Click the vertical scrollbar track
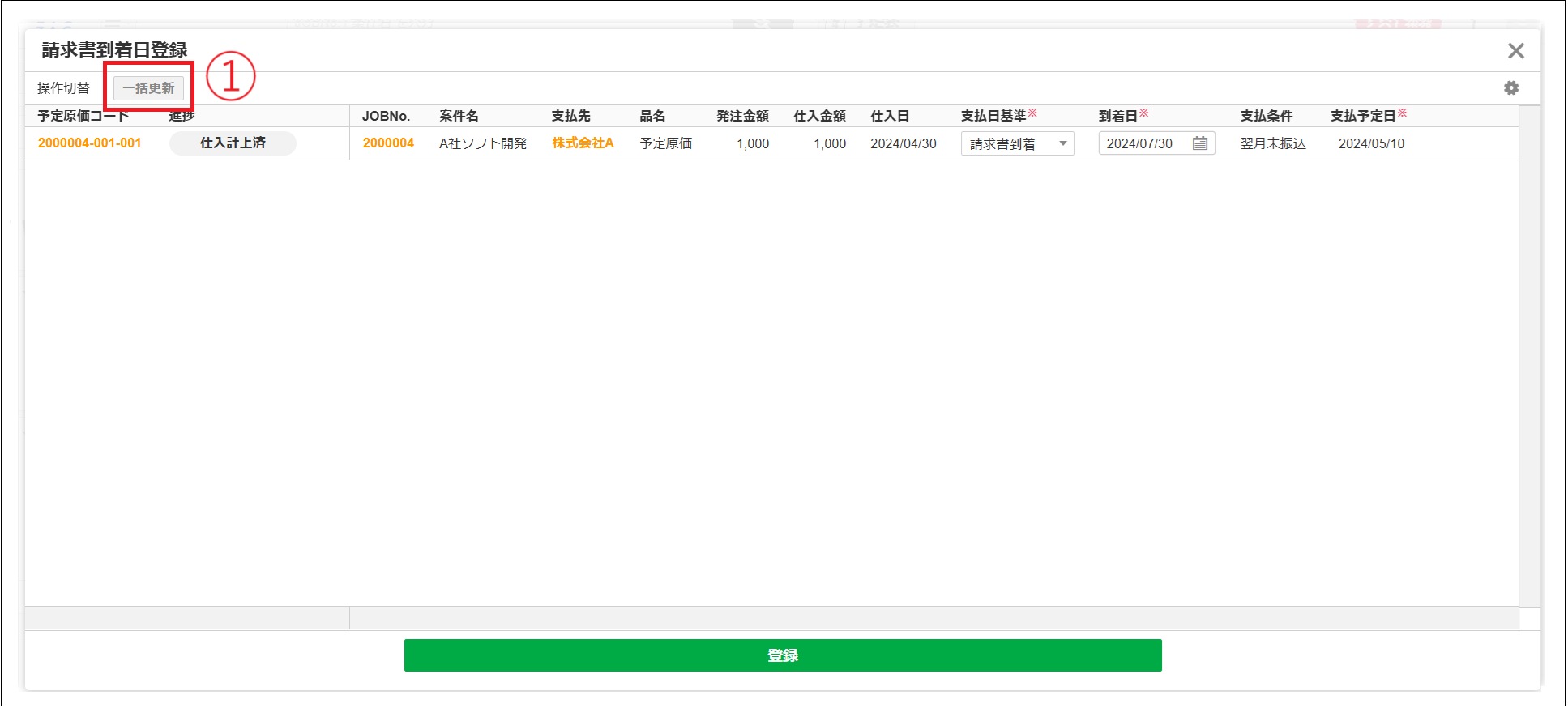Viewport: 1568px width, 708px height. pos(1529,365)
